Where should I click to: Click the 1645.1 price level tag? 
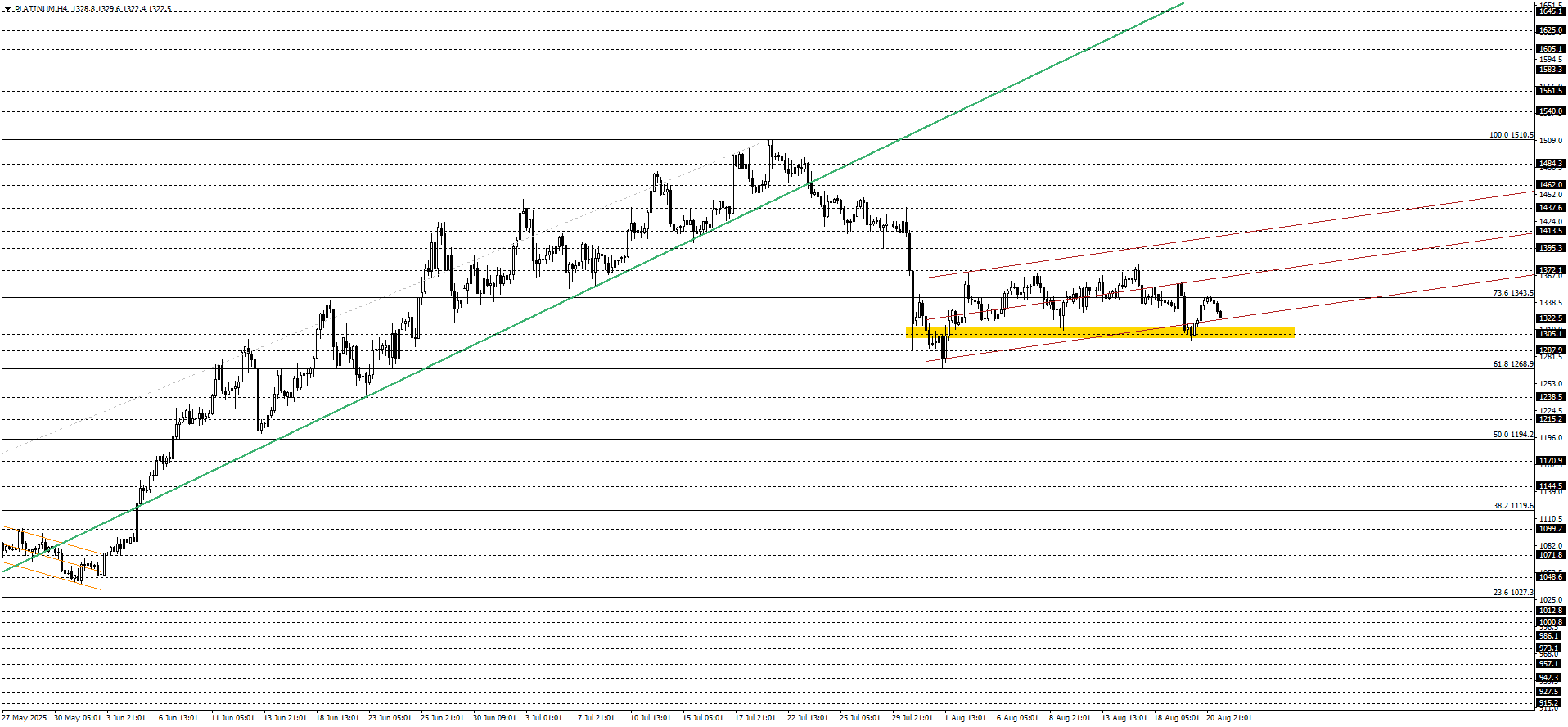point(1551,11)
